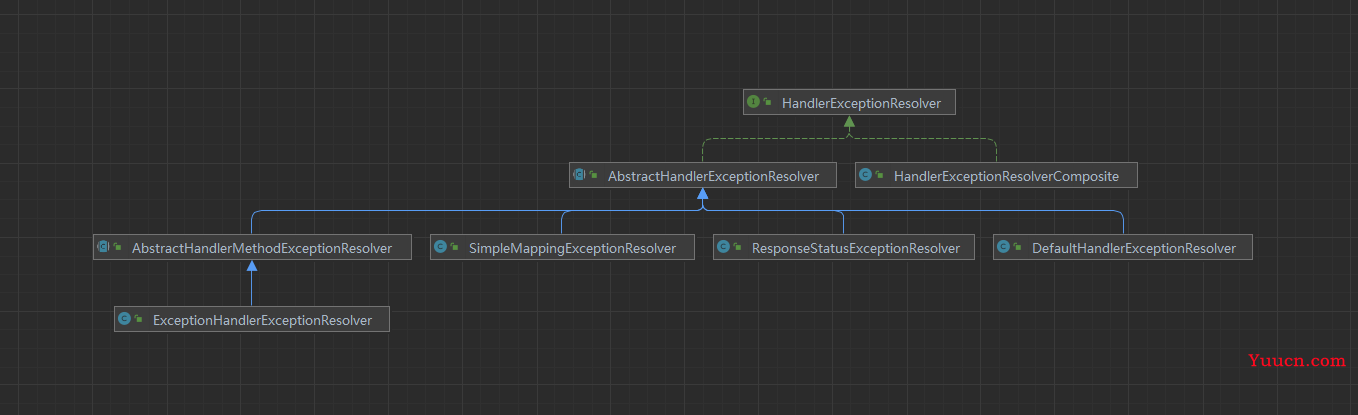Click the class icon on HandlerExceptionResolverComposite

point(865,176)
